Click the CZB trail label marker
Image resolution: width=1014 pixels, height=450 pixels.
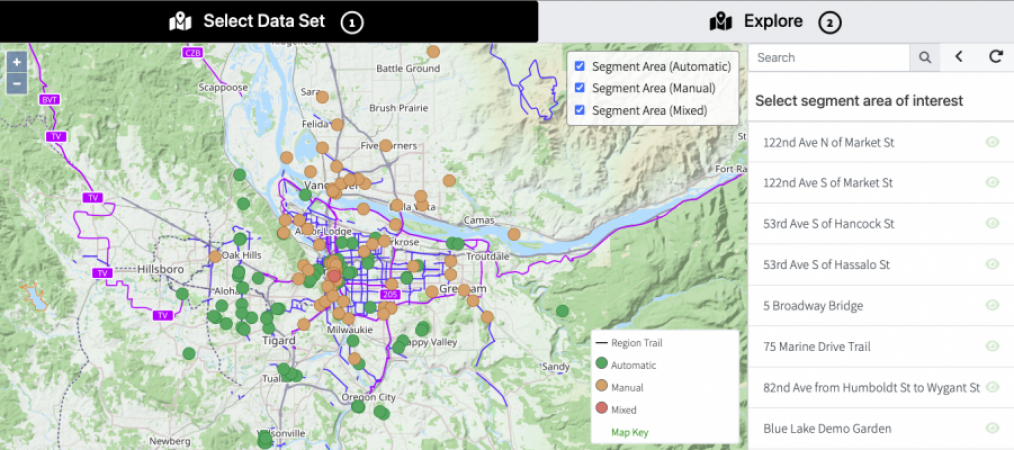pos(190,52)
